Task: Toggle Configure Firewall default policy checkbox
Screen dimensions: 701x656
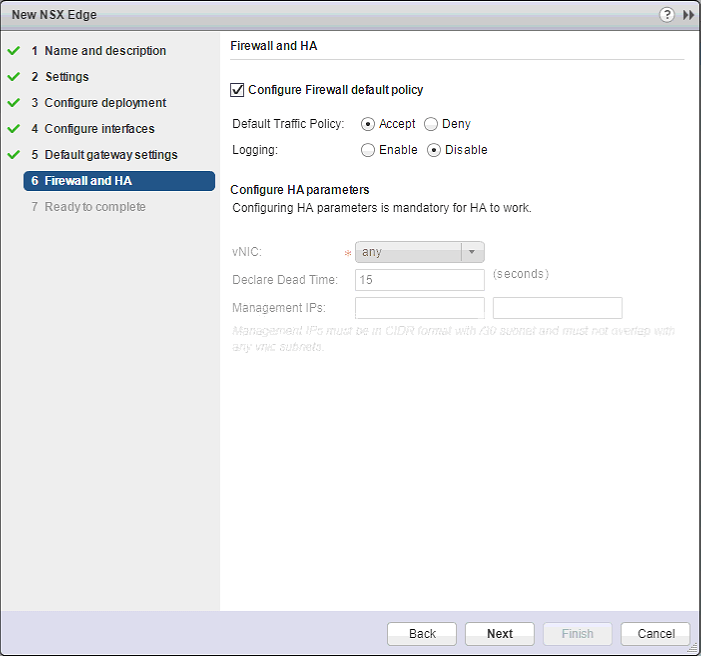Action: 238,90
